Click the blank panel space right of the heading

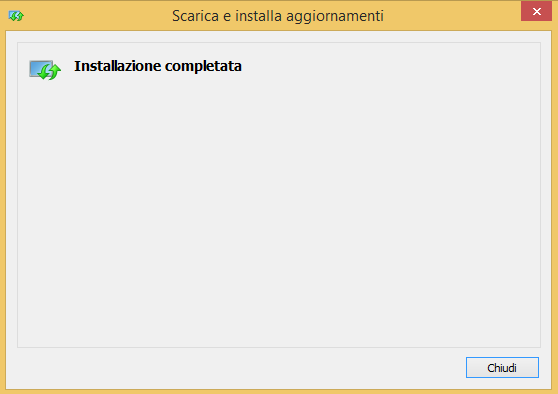point(391,67)
